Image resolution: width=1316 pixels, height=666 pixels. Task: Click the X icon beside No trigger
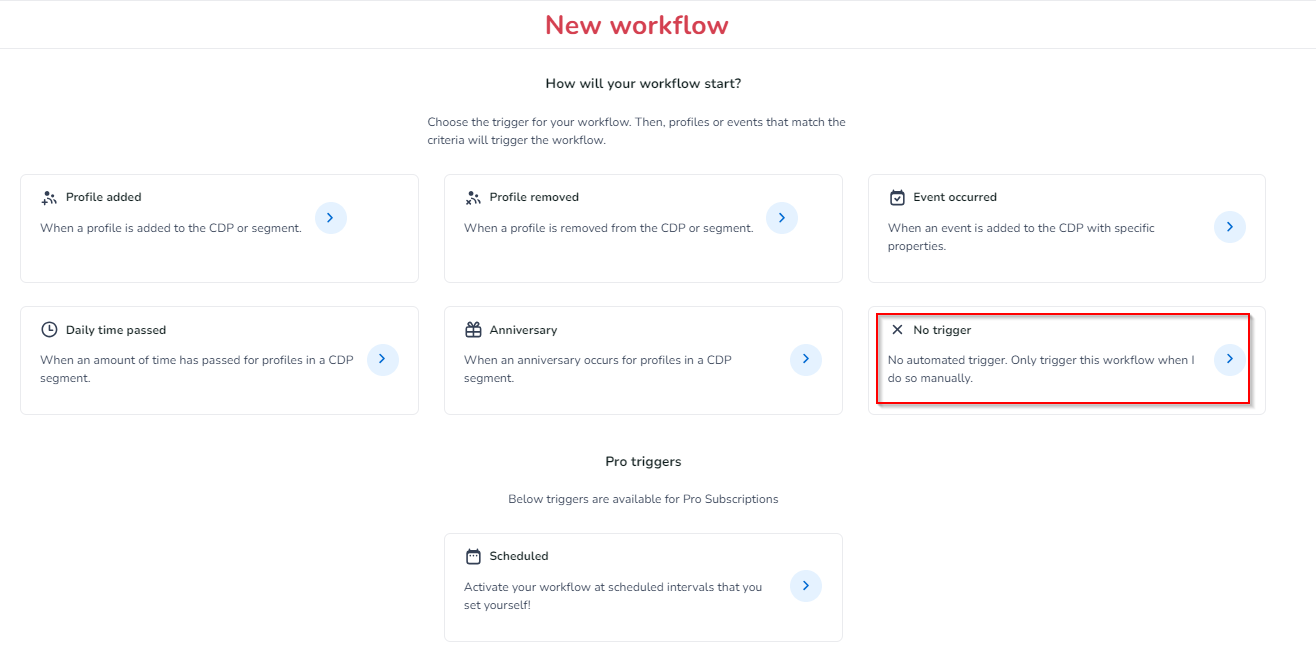coord(897,330)
